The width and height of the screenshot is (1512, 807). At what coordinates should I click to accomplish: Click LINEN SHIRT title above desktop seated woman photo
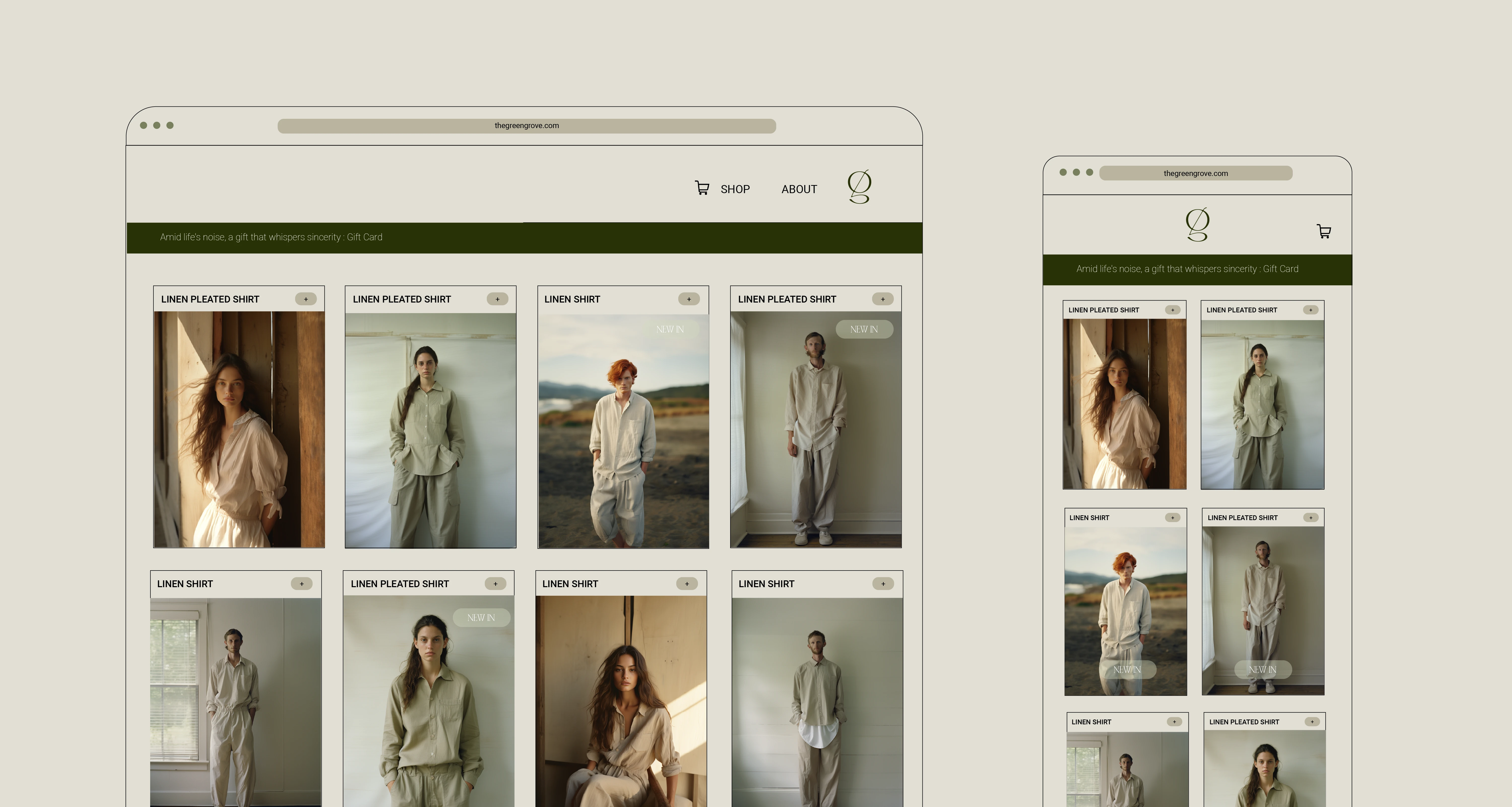[x=570, y=584]
